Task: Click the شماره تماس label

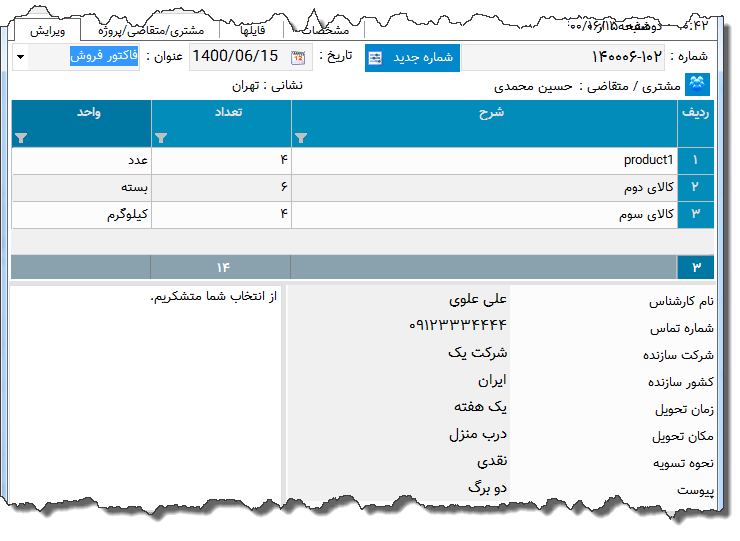Action: 682,329
